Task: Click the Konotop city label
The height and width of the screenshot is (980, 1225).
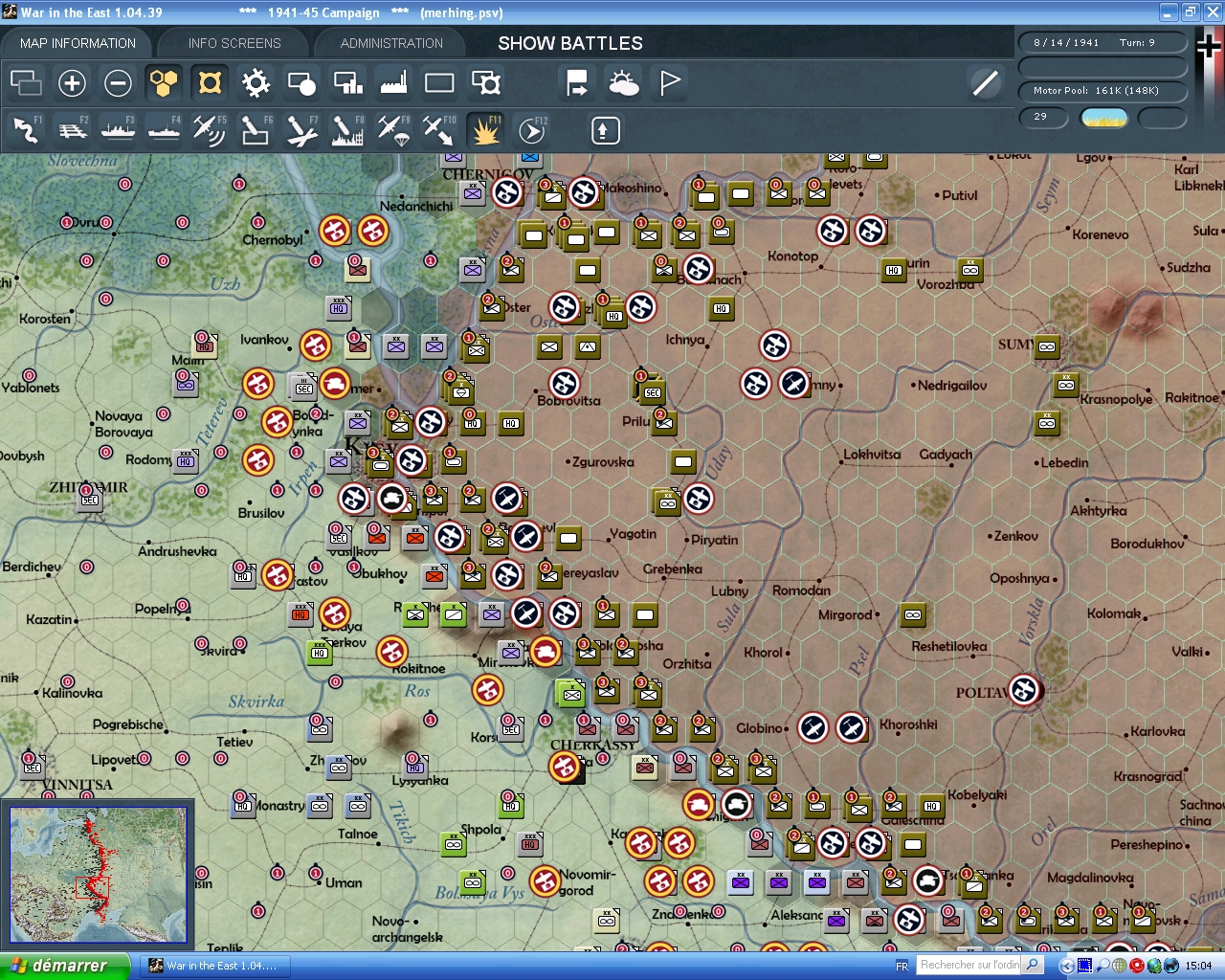Action: pos(792,256)
